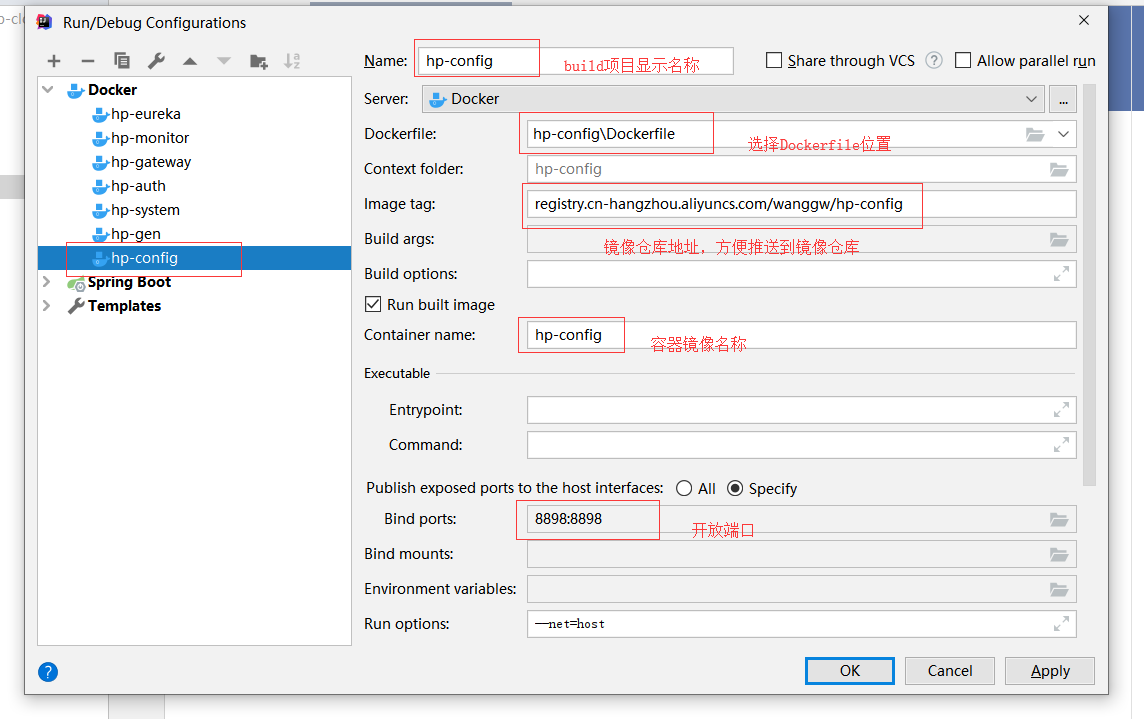This screenshot has height=719, width=1144.
Task: Click the settings panel vertical scrollbar
Action: click(x=1089, y=285)
